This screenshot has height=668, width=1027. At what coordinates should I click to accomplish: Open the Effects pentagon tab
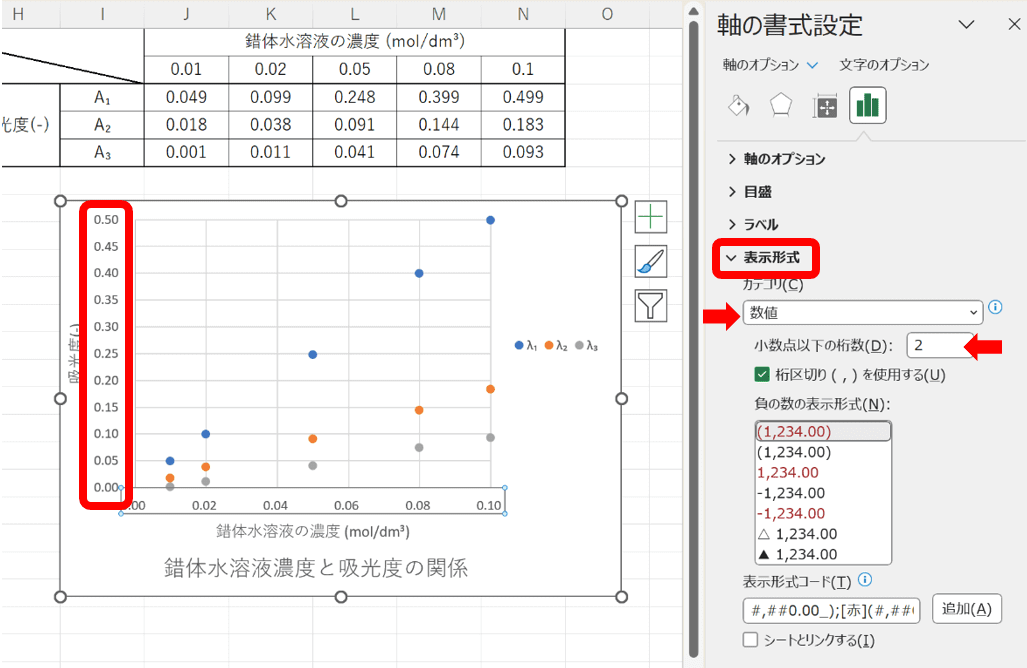[x=781, y=105]
